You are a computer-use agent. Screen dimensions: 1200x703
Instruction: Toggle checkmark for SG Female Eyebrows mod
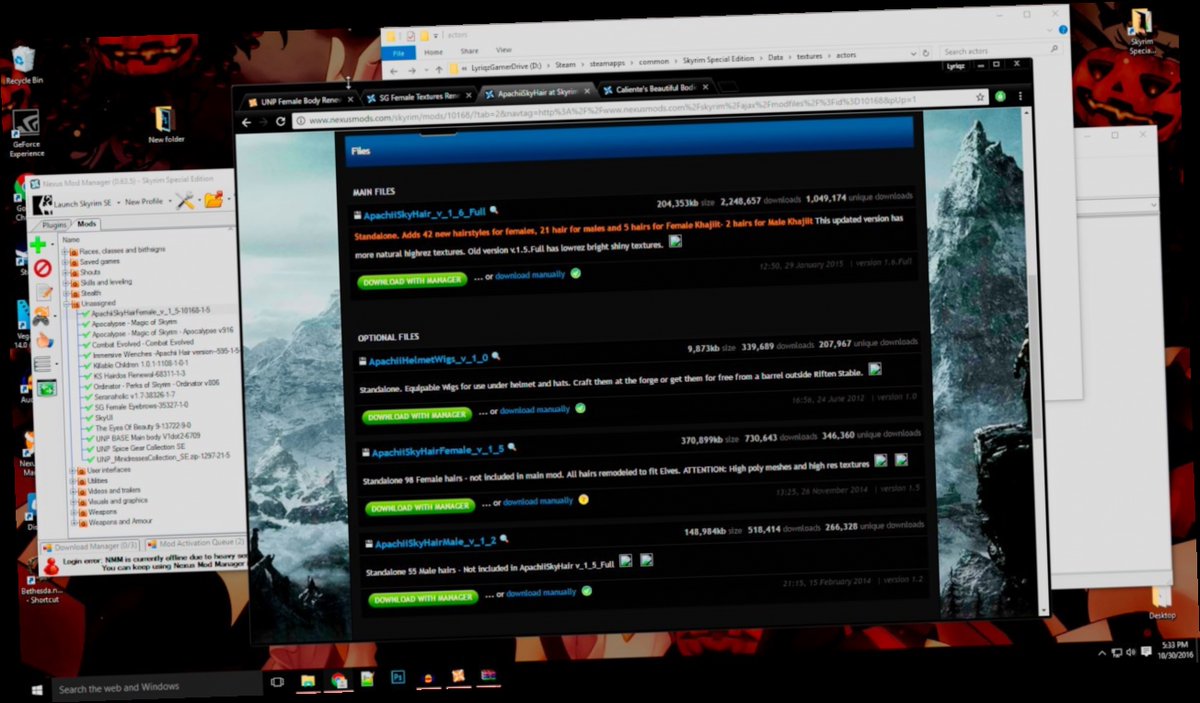(x=88, y=407)
